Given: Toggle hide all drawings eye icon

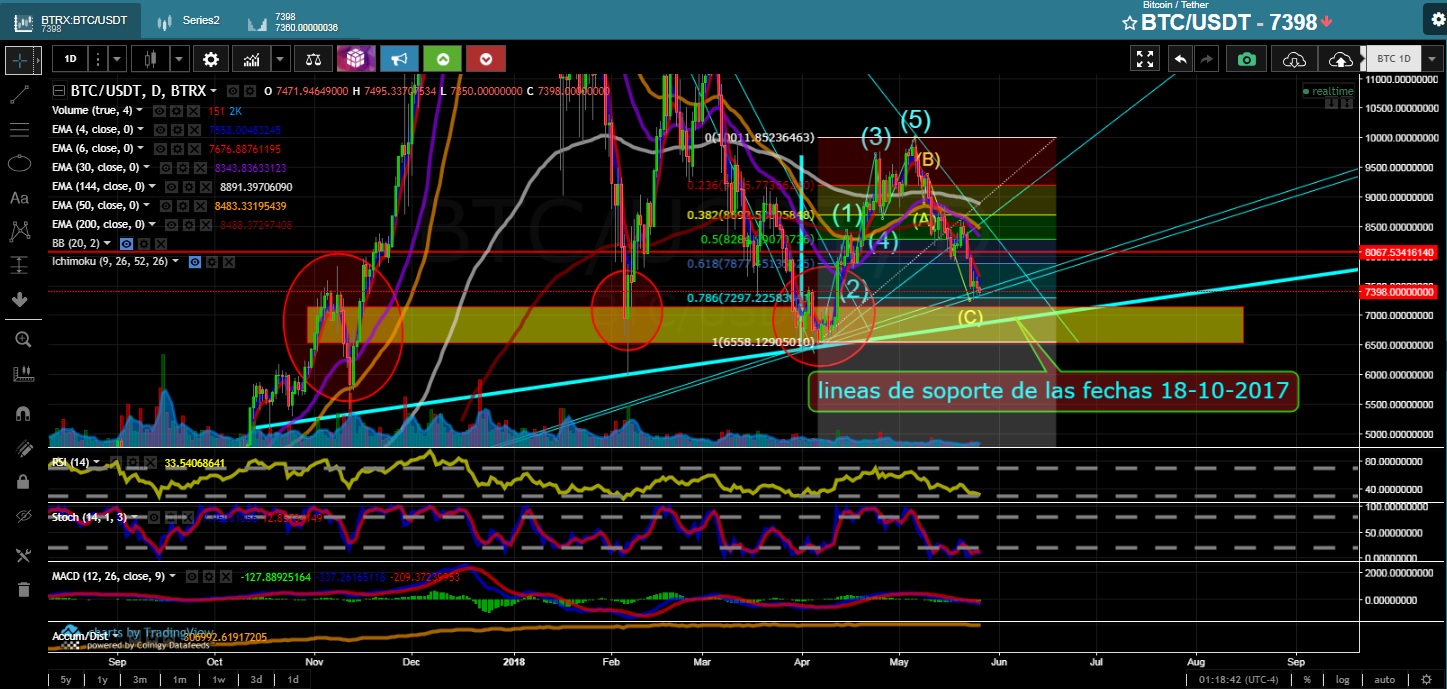Looking at the screenshot, I should click(22, 516).
